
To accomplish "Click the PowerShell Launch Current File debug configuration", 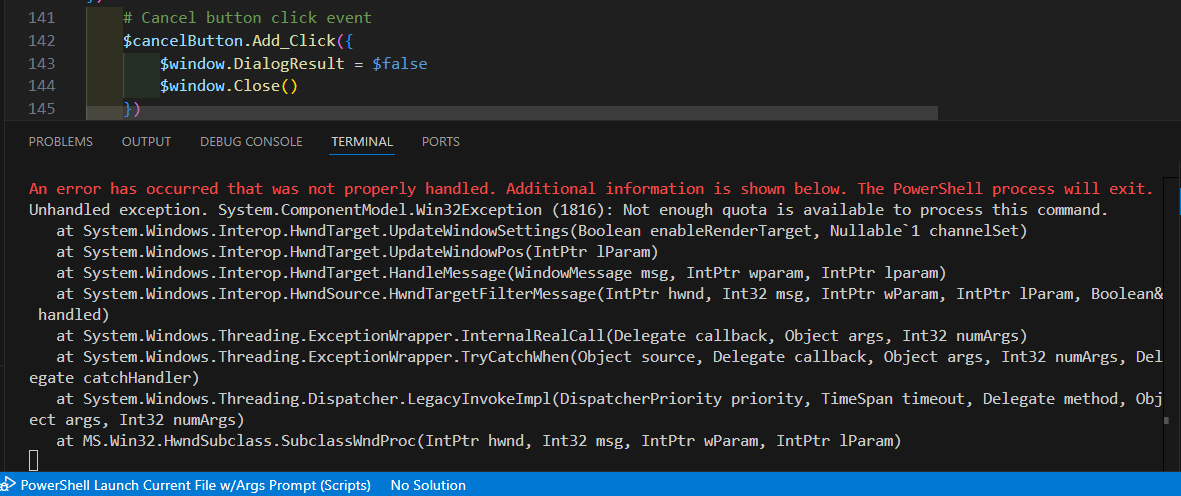I will 188,485.
